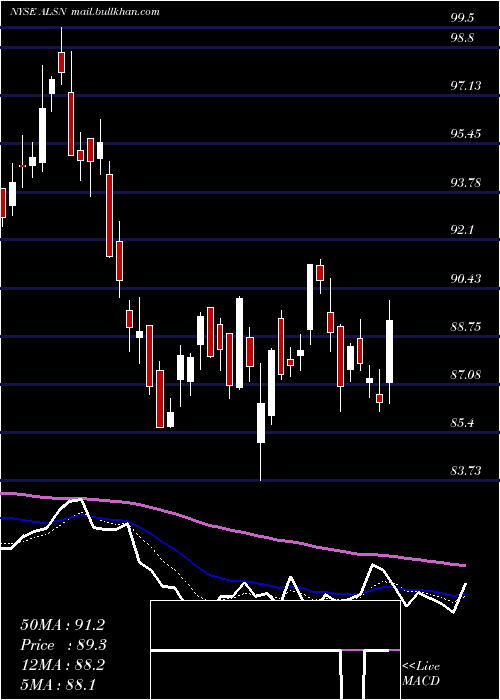Select the 87.08 price axis label
This screenshot has width=500, height=700.
pos(466,375)
